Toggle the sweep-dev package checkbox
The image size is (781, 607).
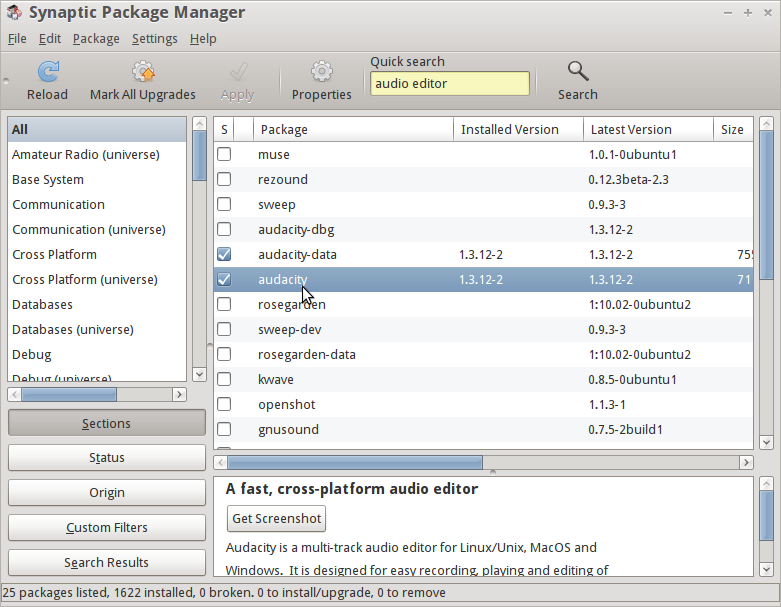click(224, 329)
